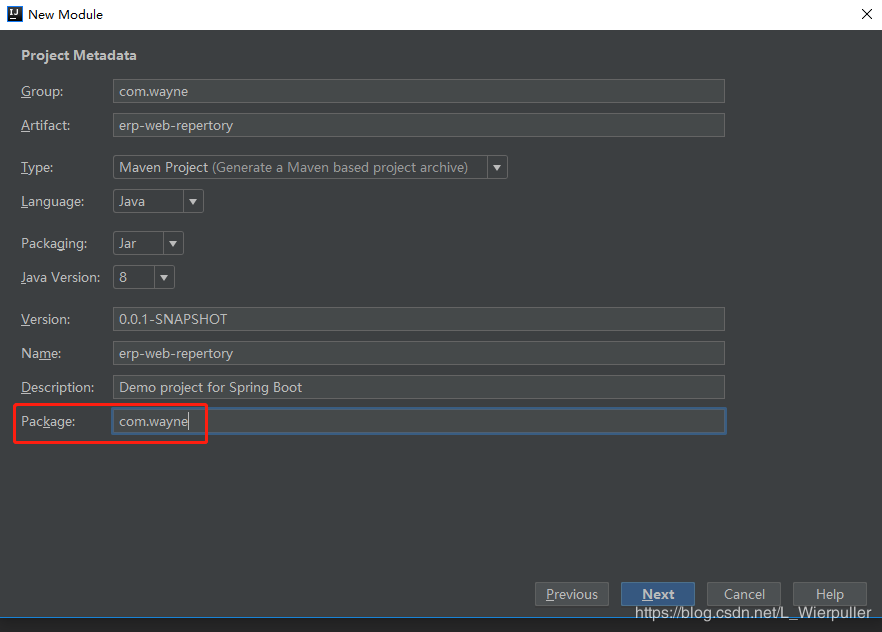Image resolution: width=882 pixels, height=632 pixels.
Task: Click the Type label
Action: (37, 168)
